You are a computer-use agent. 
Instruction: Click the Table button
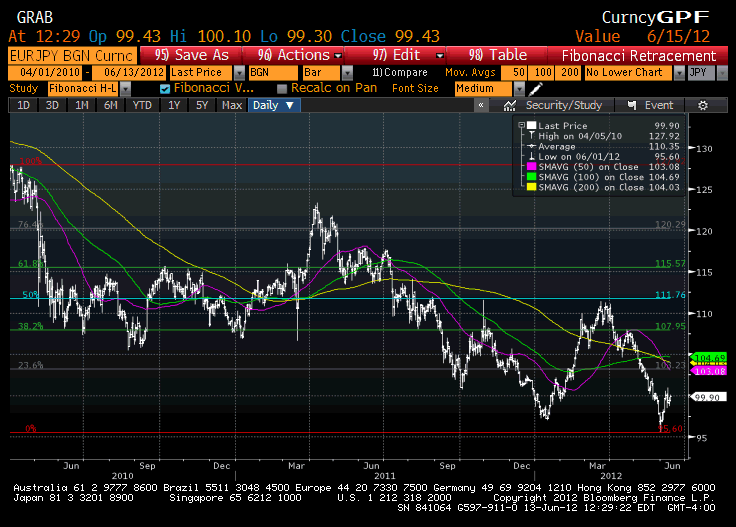pyautogui.click(x=497, y=55)
